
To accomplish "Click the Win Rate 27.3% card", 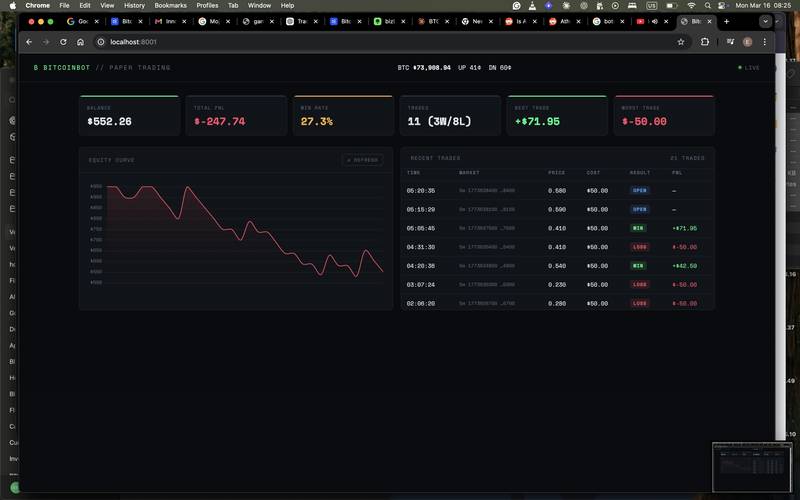I will tap(343, 116).
